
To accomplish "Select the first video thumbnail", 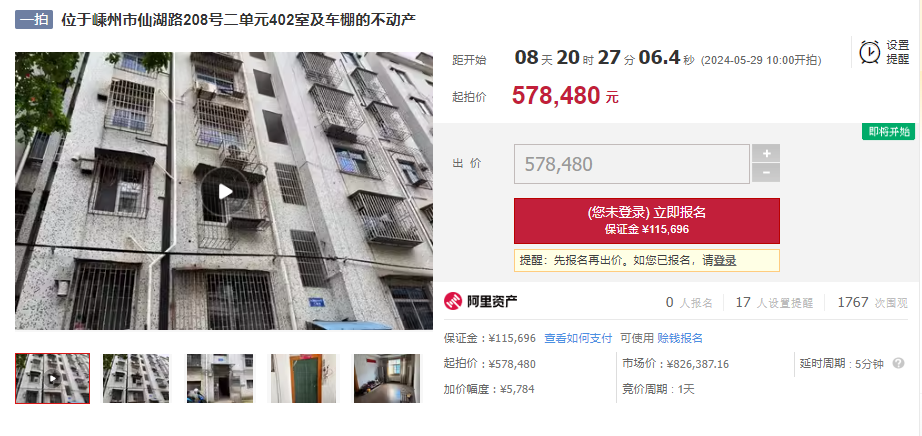I will click(52, 378).
